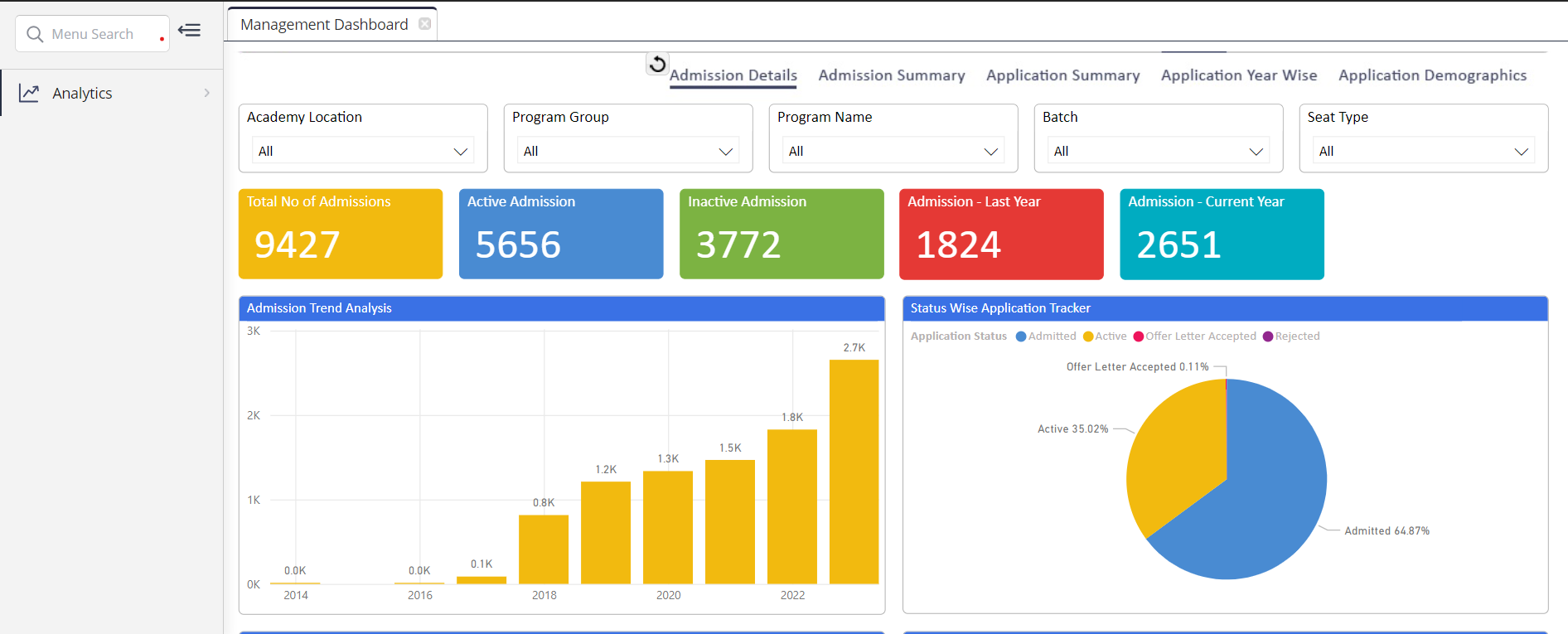Click the Admission - Current Year card
1568x634 pixels.
pyautogui.click(x=1222, y=234)
